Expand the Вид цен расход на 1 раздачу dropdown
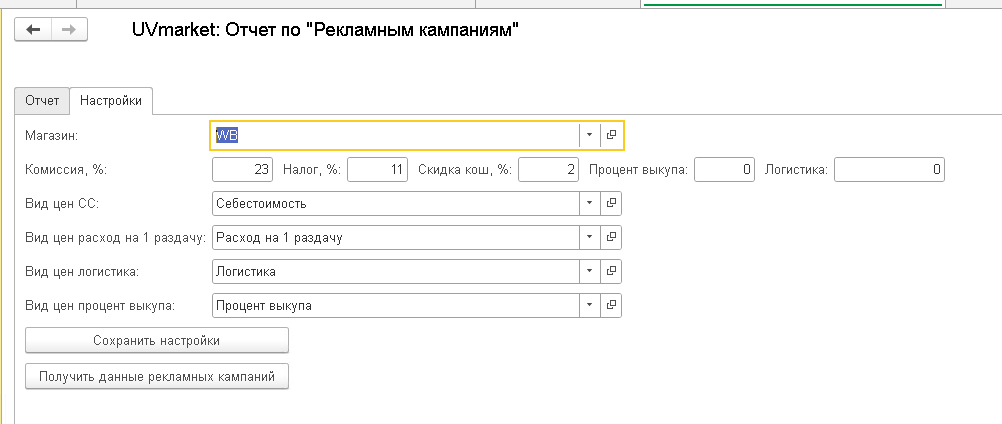The image size is (1002, 424). [x=589, y=238]
